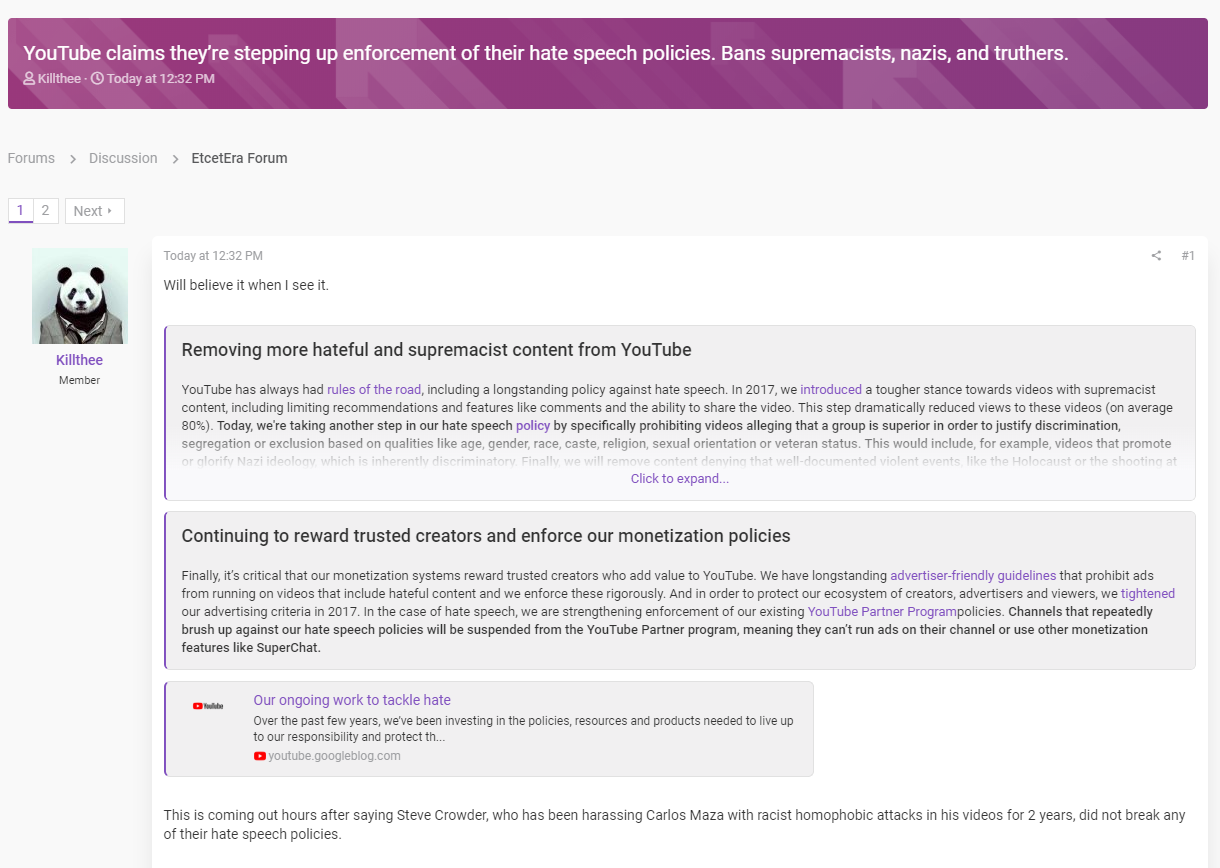This screenshot has height=868, width=1220.
Task: Open the 'rules of the road' link
Action: (374, 389)
